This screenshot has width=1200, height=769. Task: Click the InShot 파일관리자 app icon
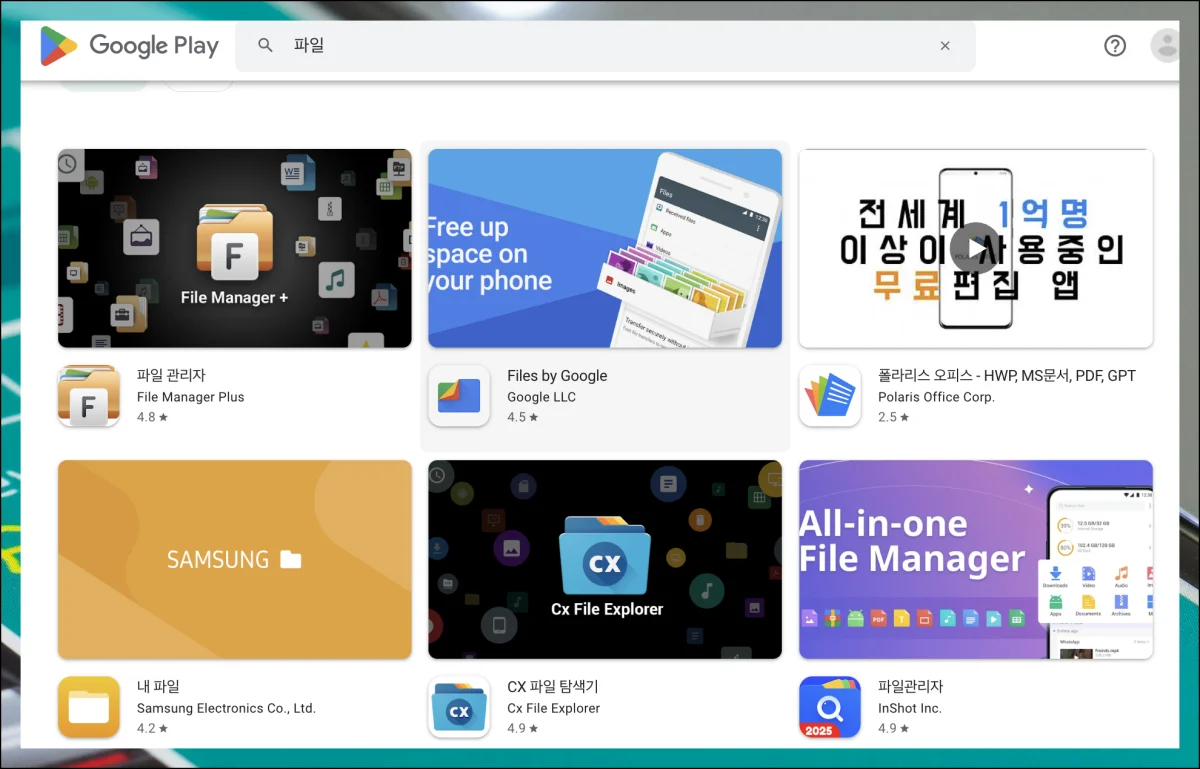(830, 707)
